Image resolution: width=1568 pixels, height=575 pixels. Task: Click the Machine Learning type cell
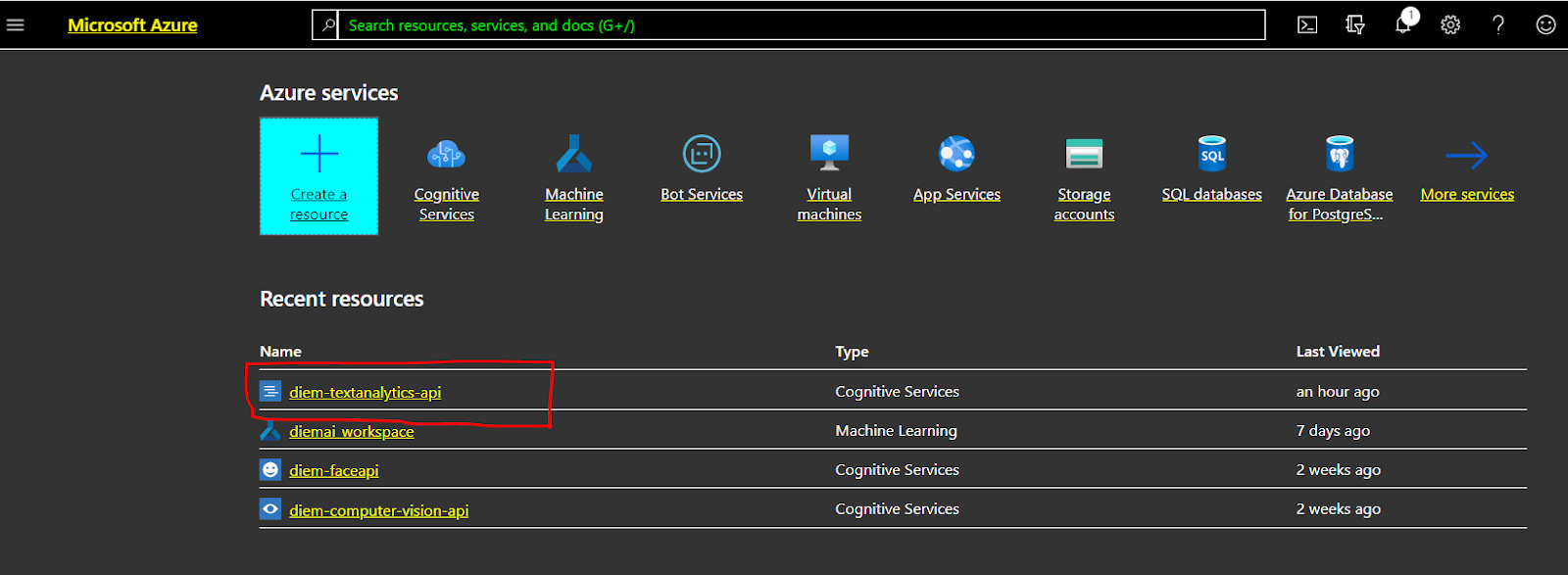[896, 430]
